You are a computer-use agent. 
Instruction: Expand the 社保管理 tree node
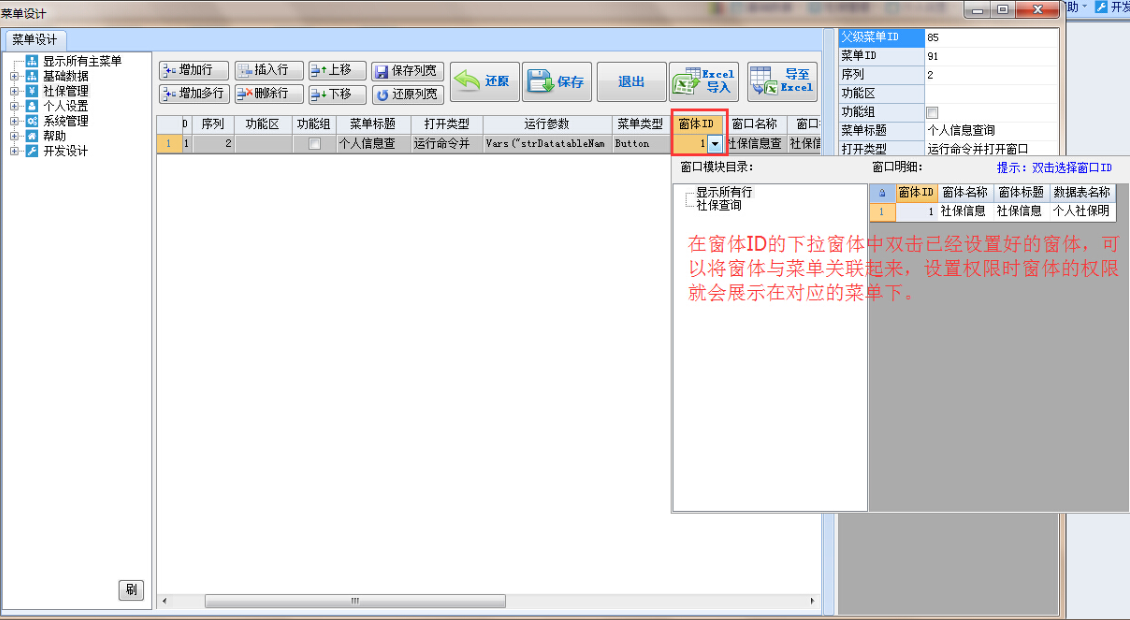[14, 91]
